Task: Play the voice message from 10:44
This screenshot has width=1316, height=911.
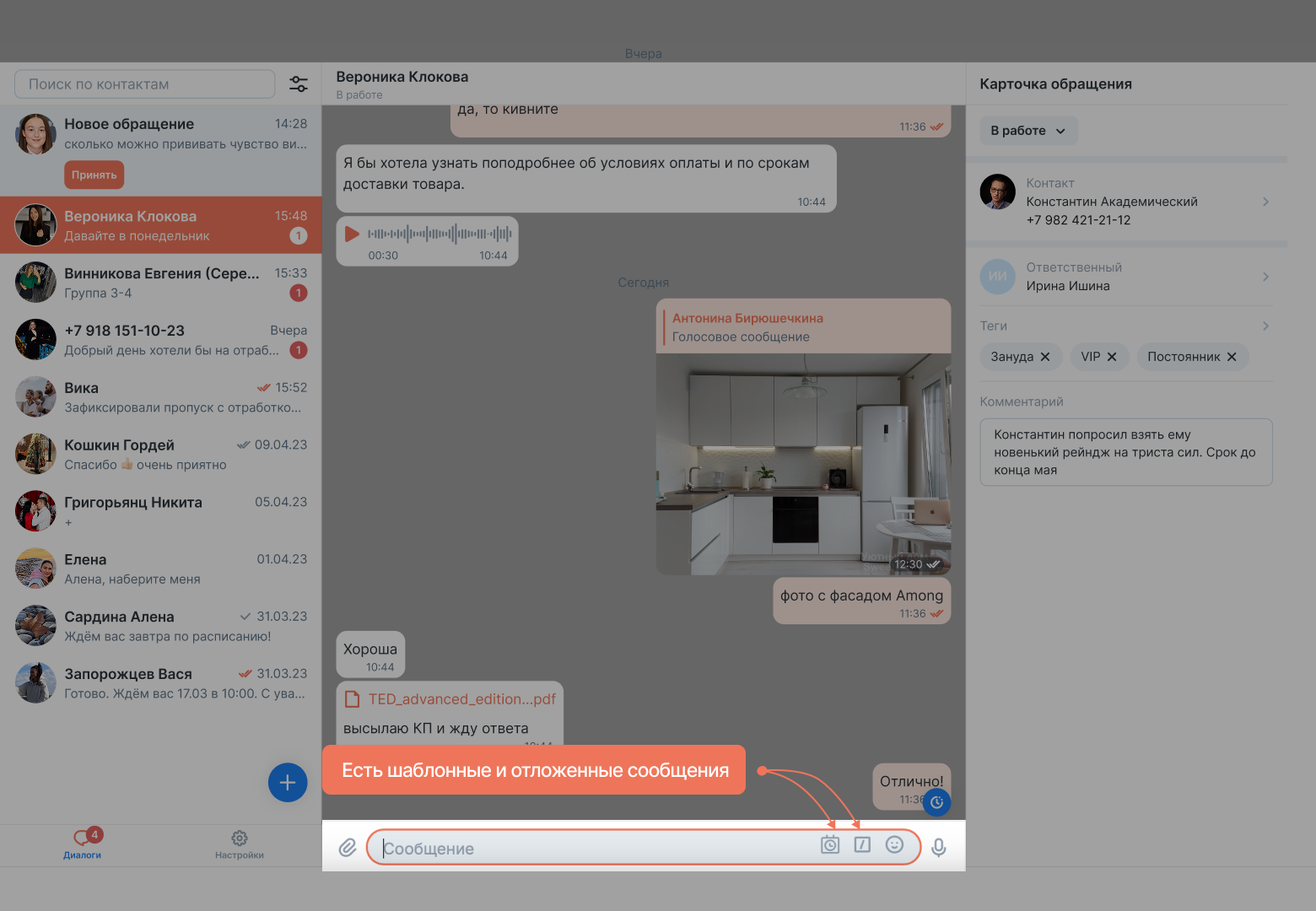Action: click(353, 234)
